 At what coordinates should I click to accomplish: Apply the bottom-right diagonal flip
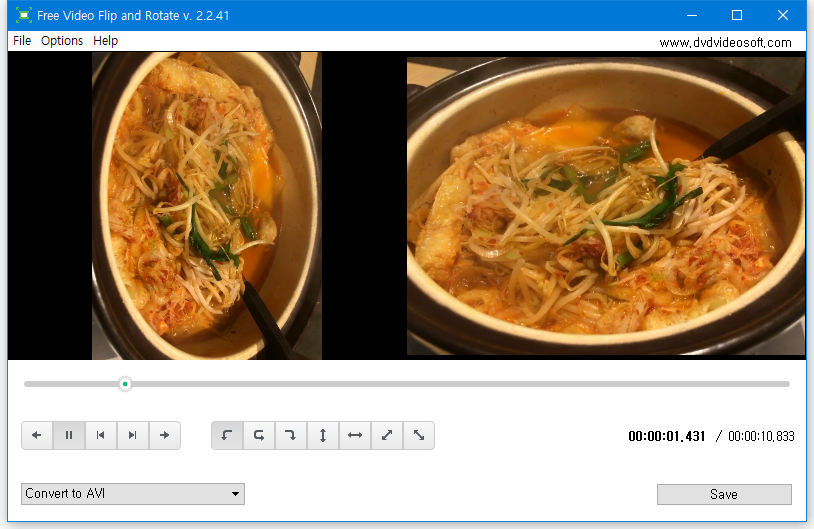pyautogui.click(x=418, y=435)
